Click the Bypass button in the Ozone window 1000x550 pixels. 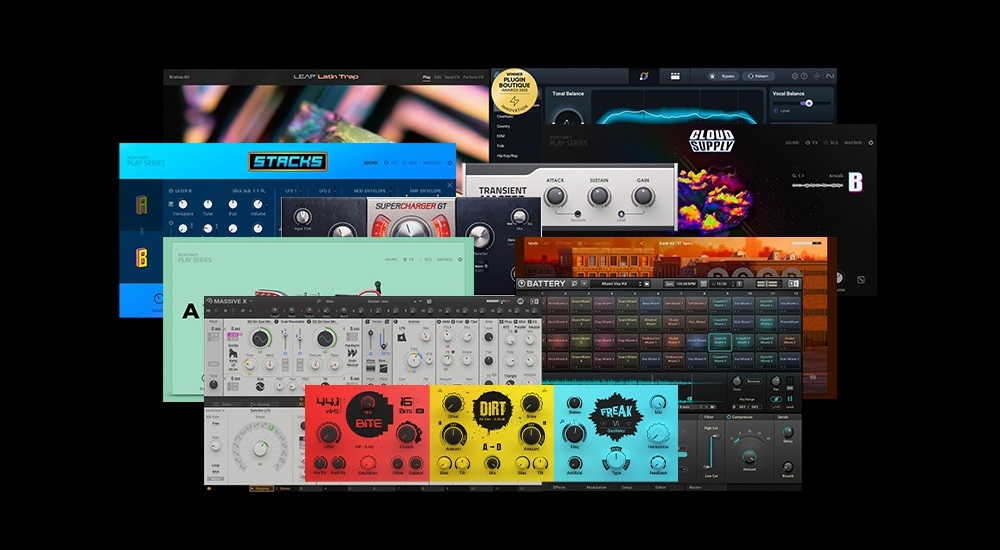[723, 76]
